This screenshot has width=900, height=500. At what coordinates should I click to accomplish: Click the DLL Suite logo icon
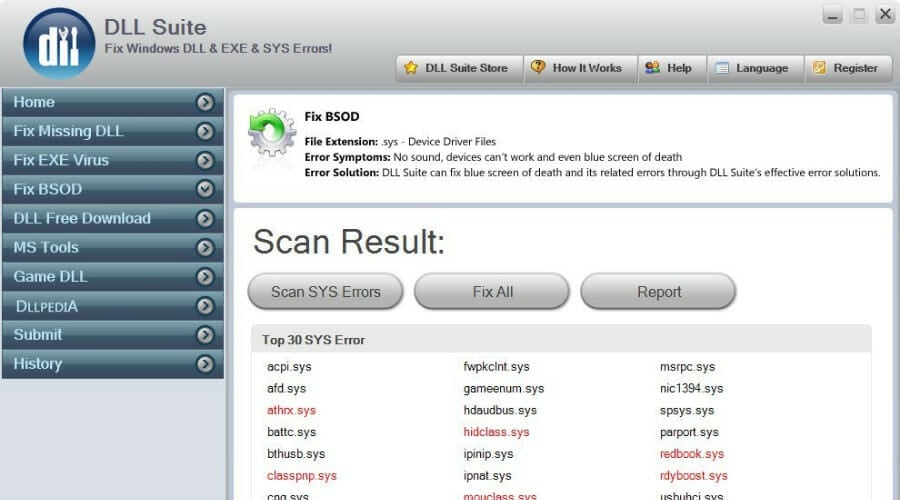pos(59,44)
